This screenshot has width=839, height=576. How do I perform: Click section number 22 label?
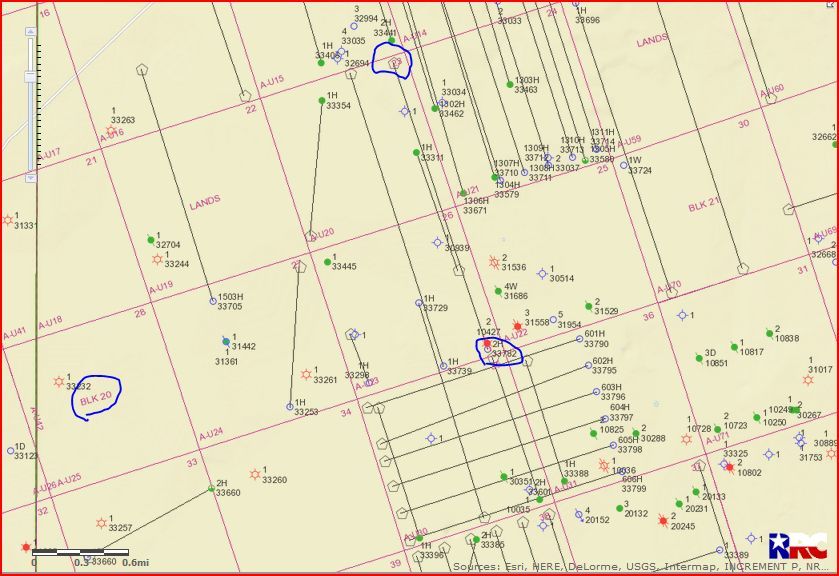251,109
